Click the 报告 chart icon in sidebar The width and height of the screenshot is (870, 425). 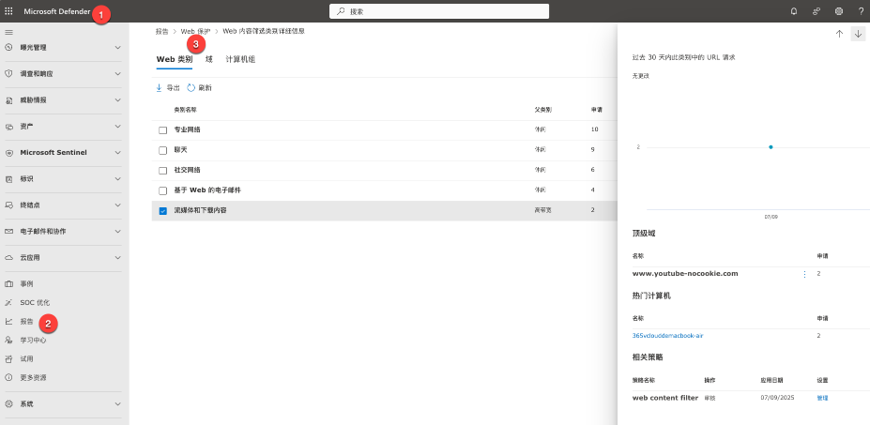point(9,321)
